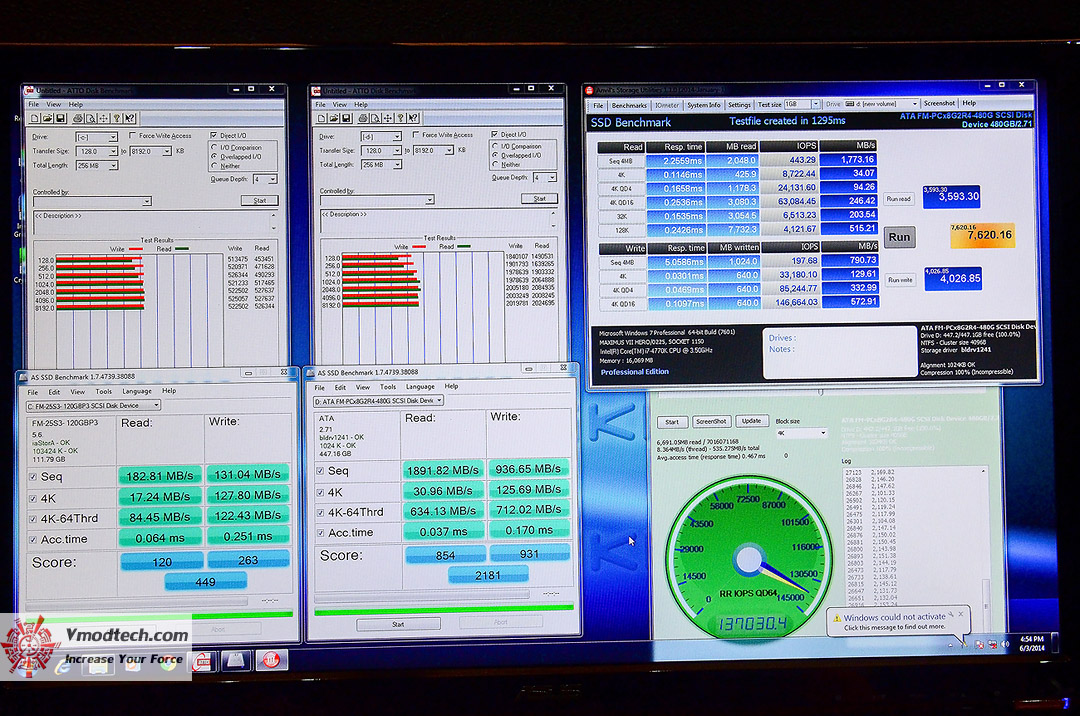
Task: Open Settings menu in Anvil's Storage Utilities
Action: click(739, 105)
